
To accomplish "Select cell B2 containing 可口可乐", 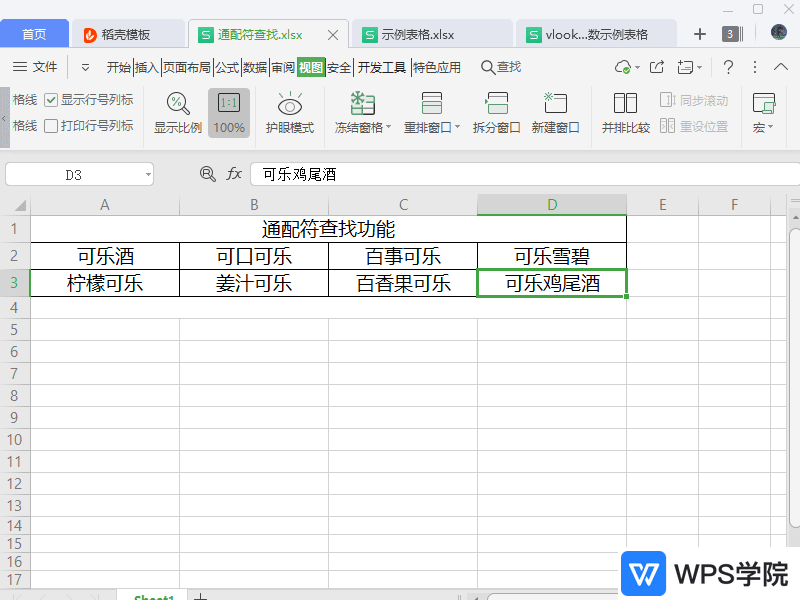I will click(254, 256).
